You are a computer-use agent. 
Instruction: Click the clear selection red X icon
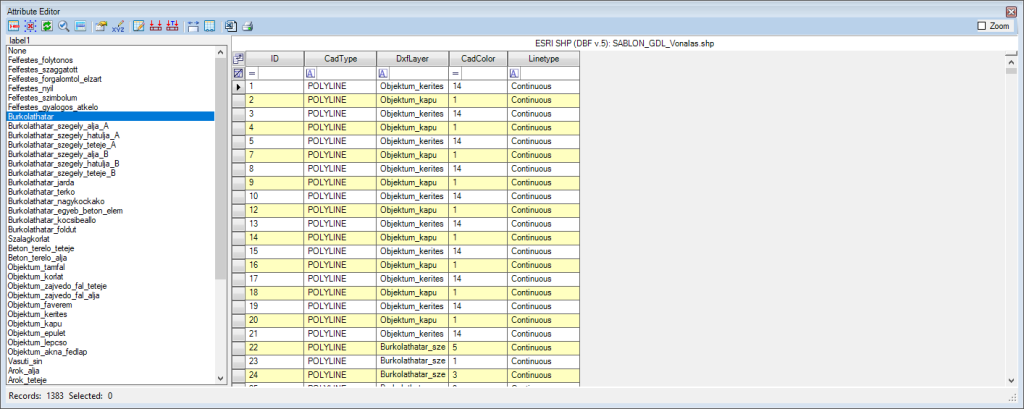point(31,27)
